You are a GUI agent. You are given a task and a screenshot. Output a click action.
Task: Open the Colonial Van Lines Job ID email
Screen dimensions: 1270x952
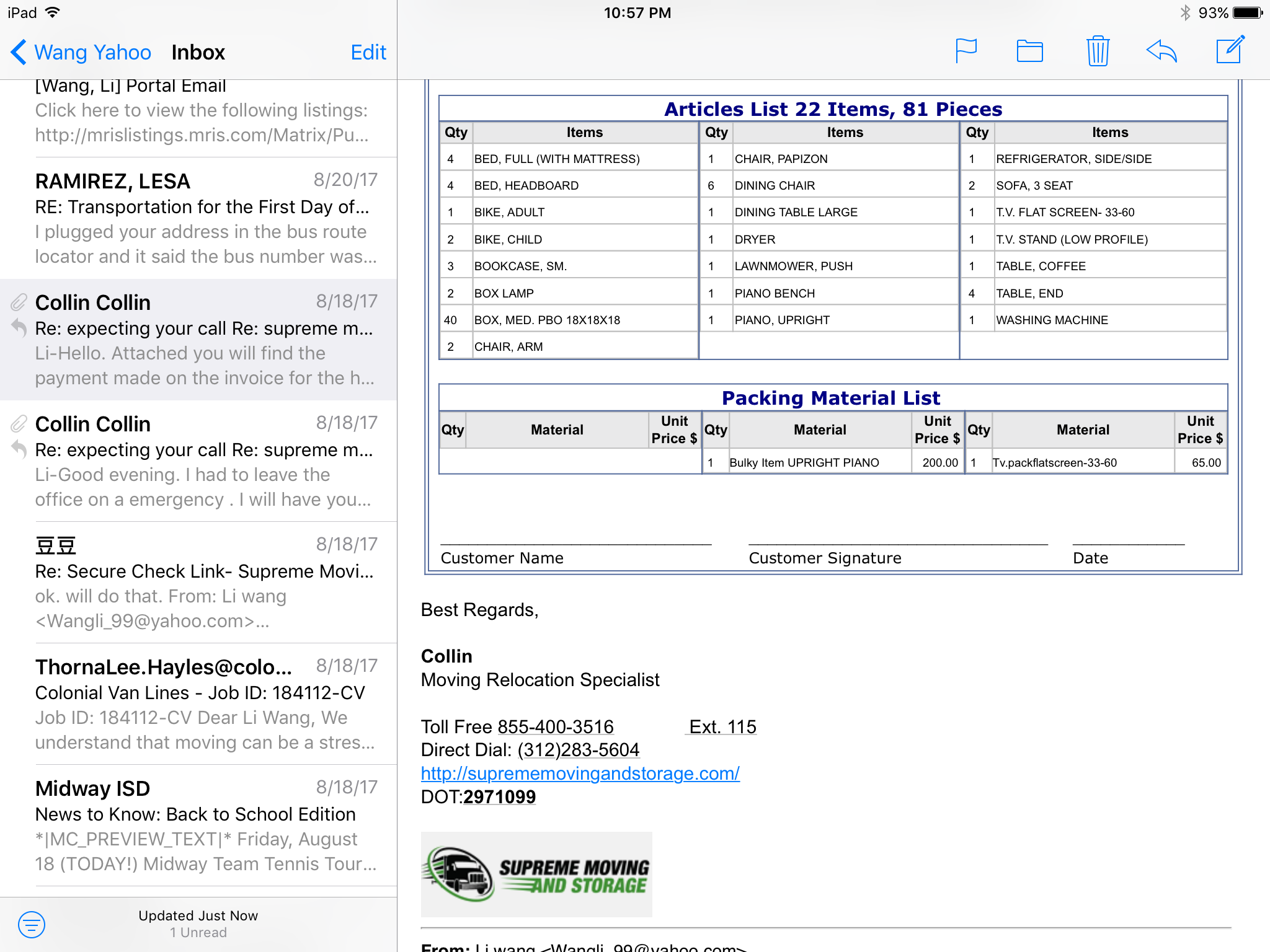(x=198, y=704)
